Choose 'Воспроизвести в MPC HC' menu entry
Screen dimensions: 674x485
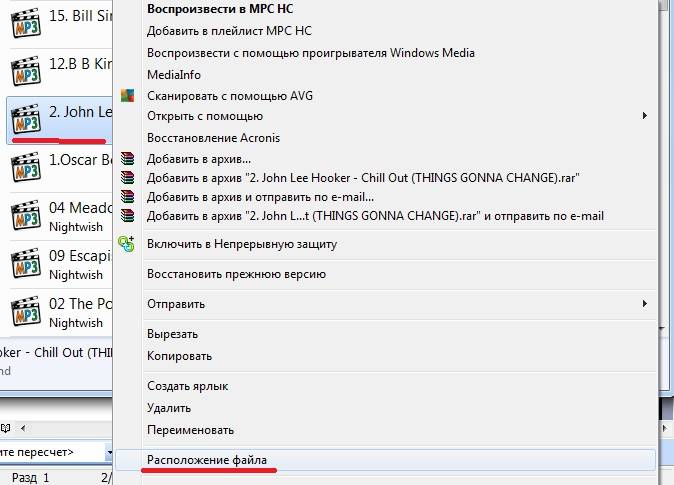click(x=214, y=8)
